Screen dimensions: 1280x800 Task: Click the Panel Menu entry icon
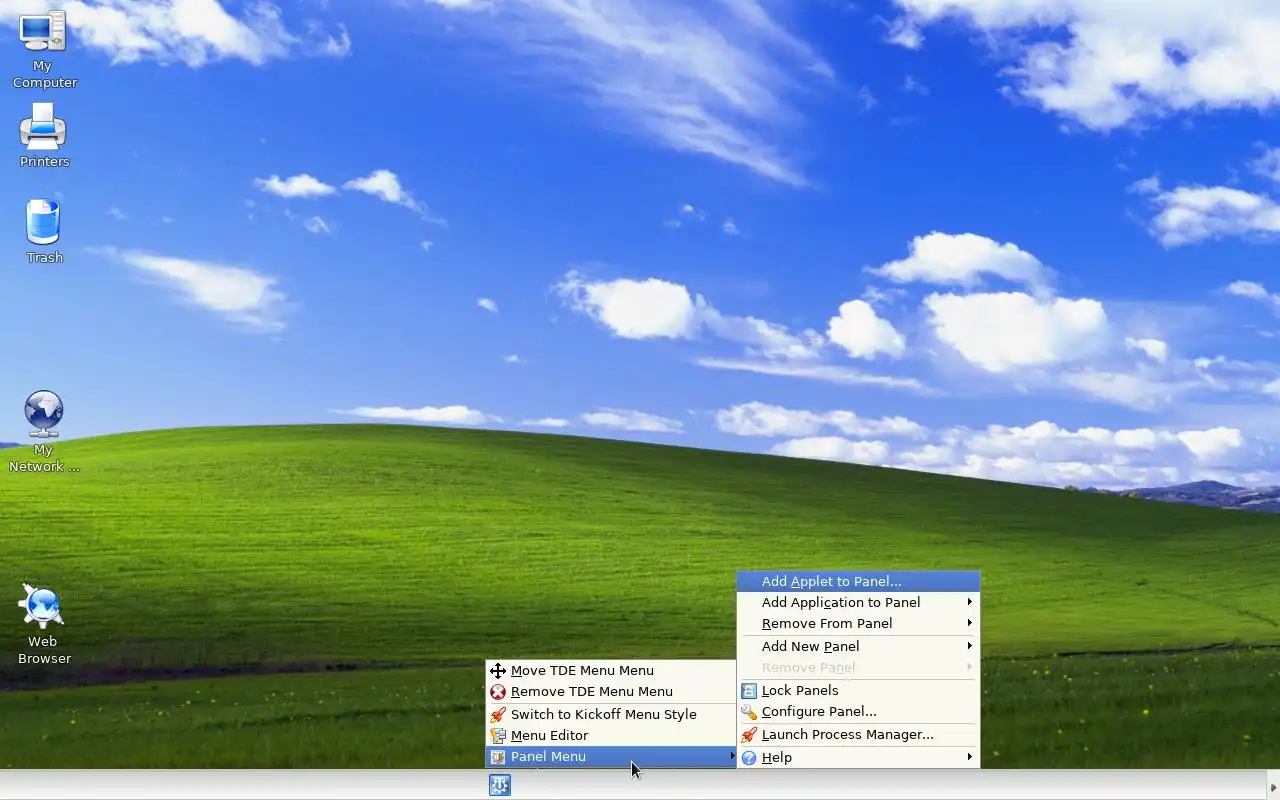pyautogui.click(x=498, y=757)
